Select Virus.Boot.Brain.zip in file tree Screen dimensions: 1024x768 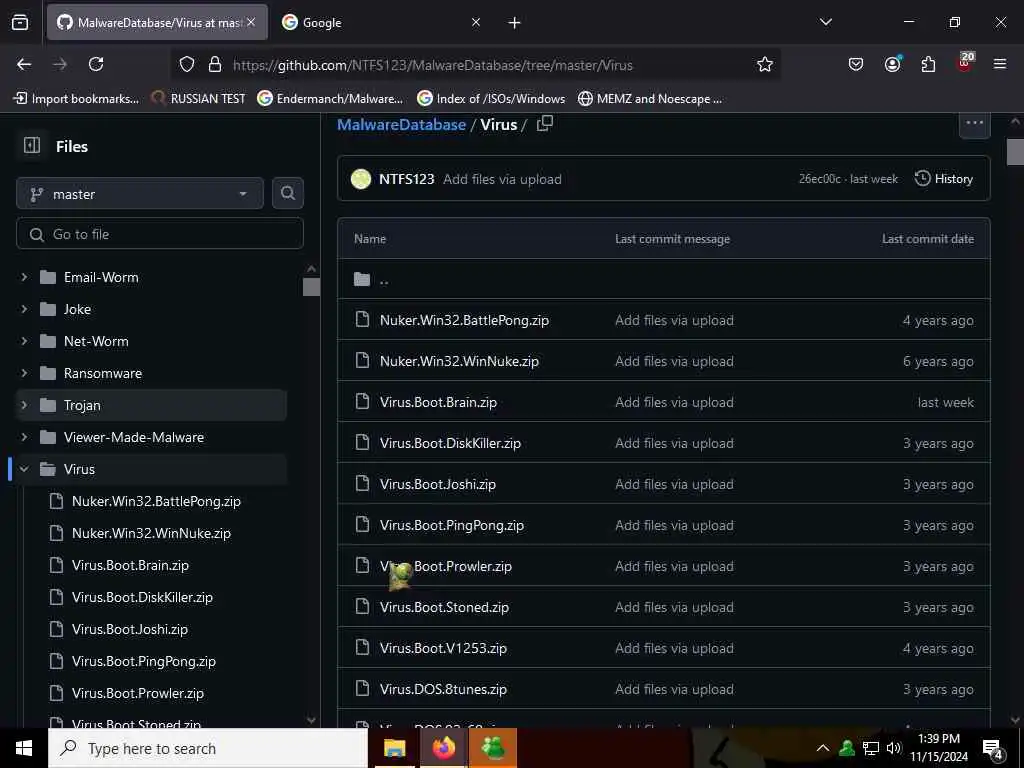(130, 565)
